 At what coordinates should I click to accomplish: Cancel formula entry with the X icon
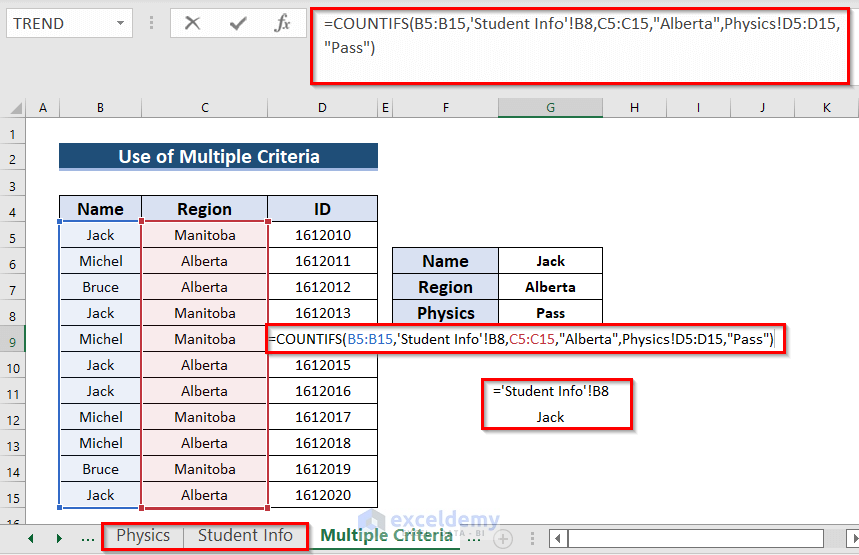[x=192, y=23]
